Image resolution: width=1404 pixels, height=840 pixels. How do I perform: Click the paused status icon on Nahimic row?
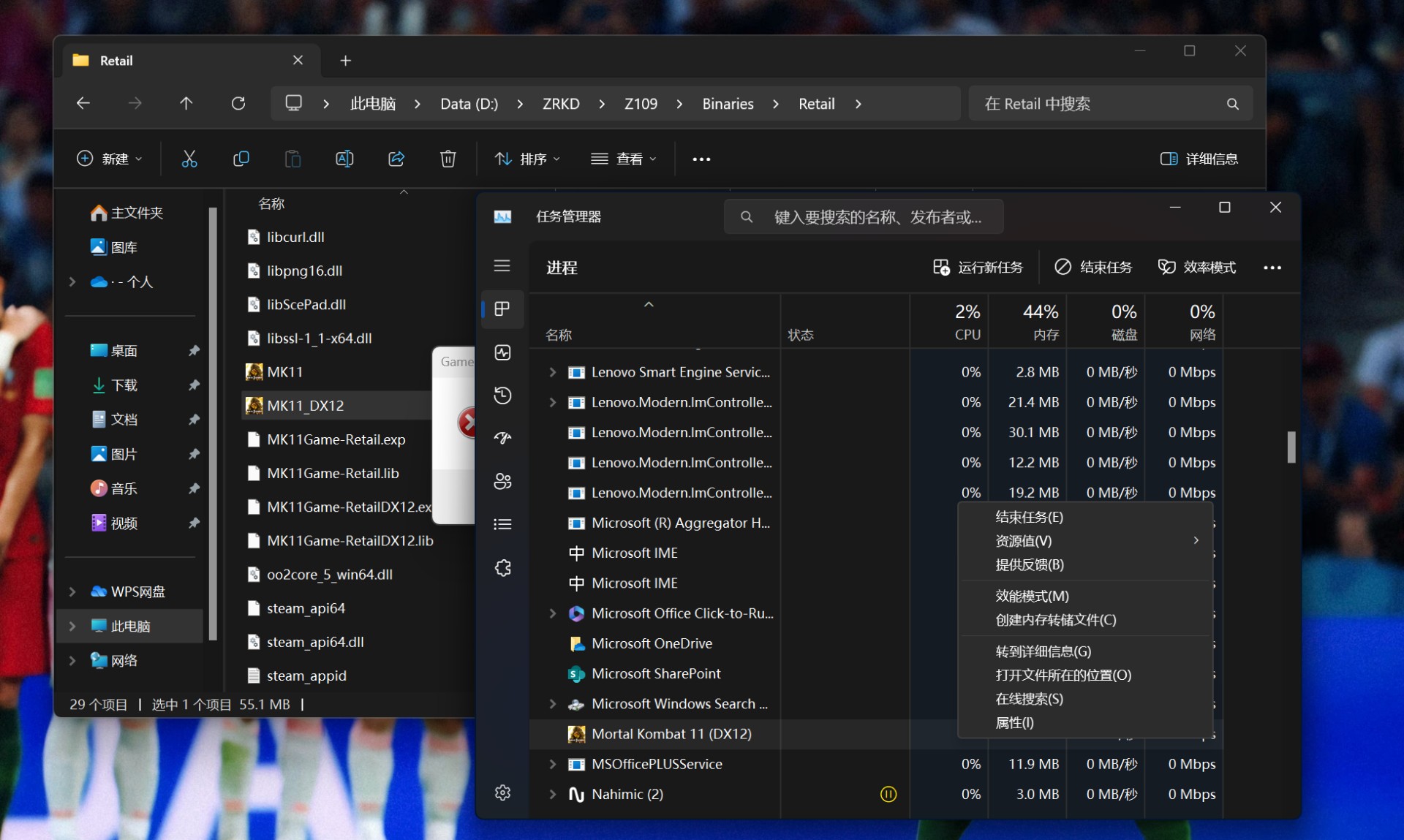888,794
